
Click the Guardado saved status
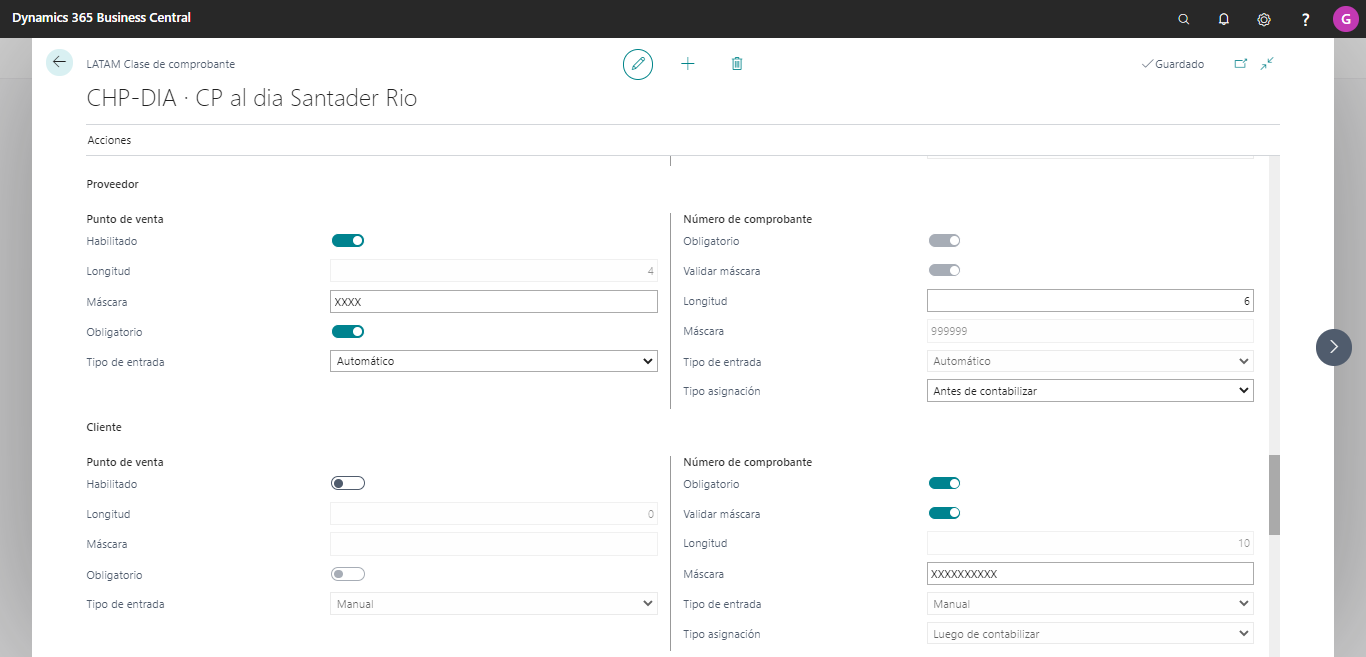1173,64
